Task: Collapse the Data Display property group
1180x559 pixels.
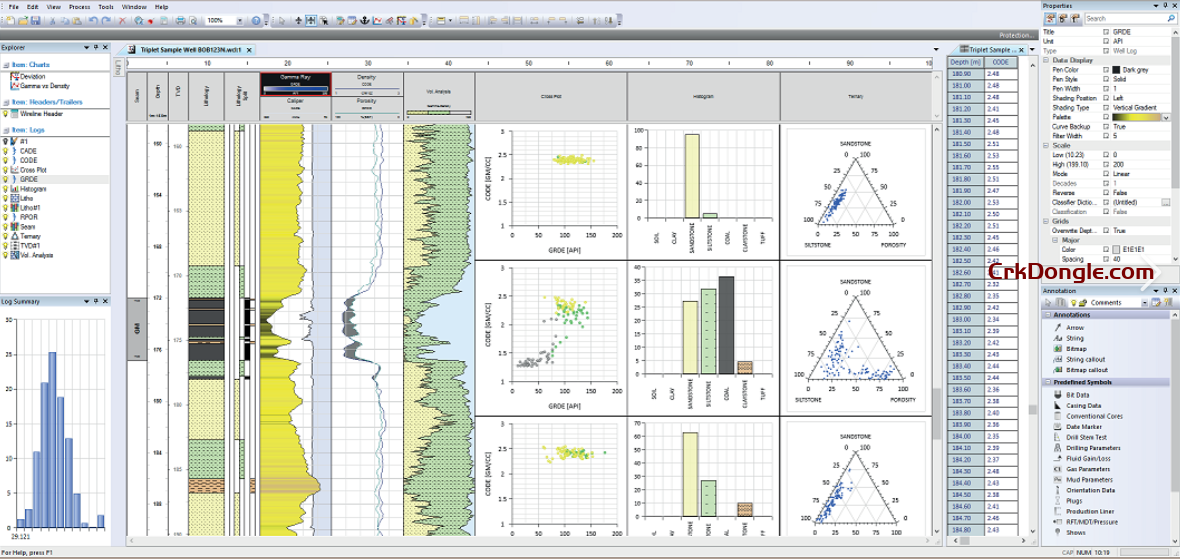Action: (x=1046, y=60)
